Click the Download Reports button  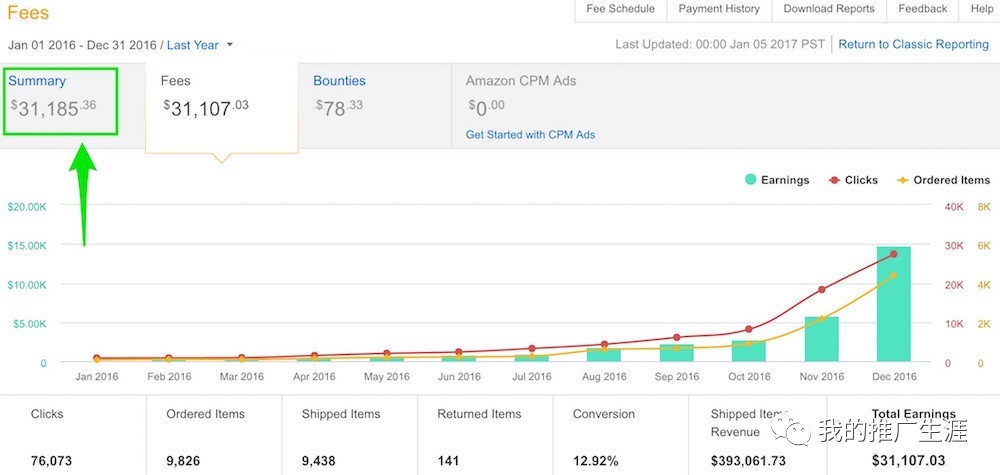[x=828, y=9]
